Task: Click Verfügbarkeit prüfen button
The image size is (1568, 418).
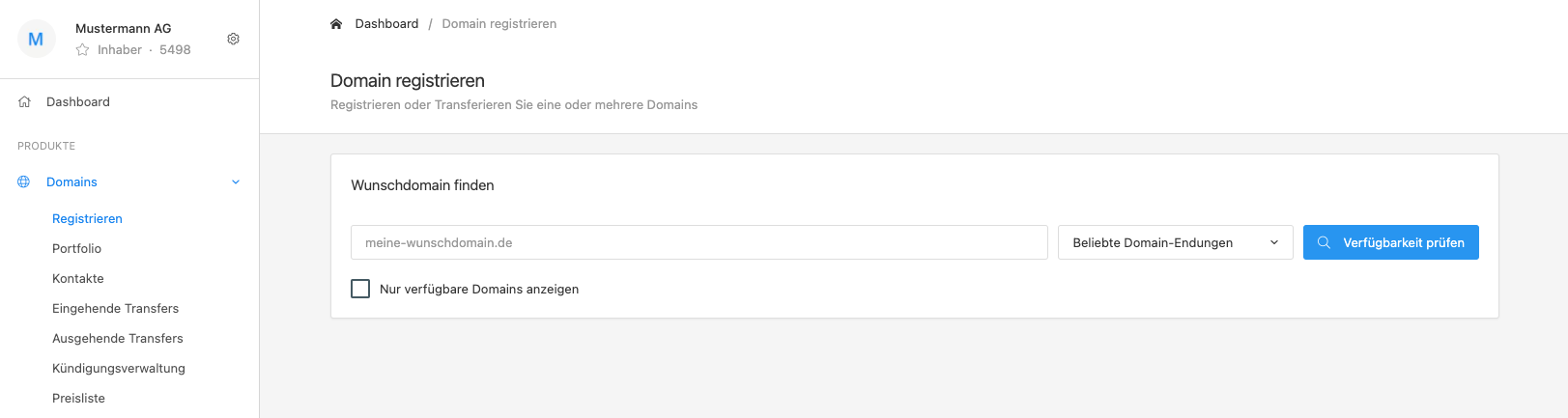Action: point(1391,242)
